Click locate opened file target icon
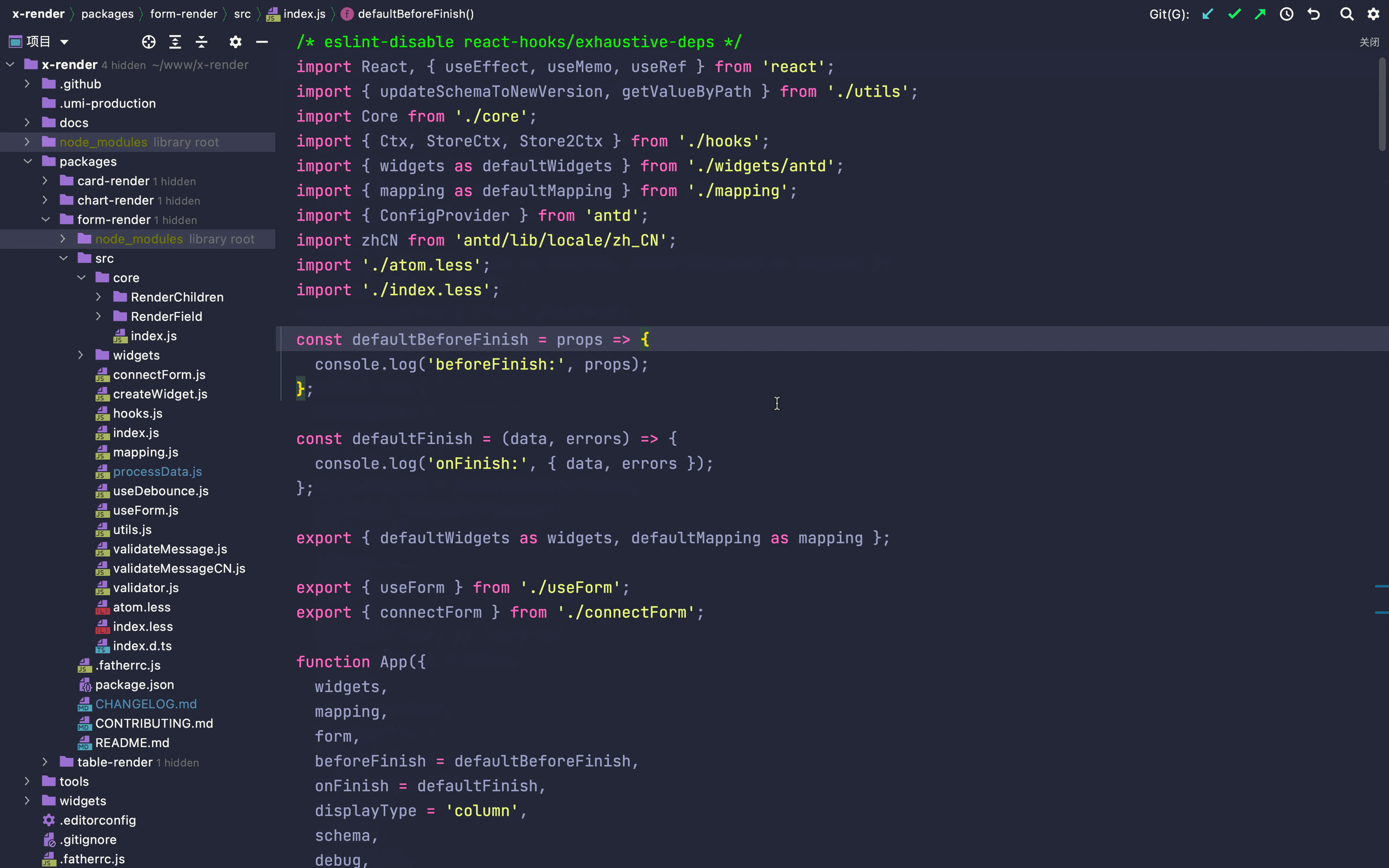Screen dimensions: 1389x868 tap(149, 41)
